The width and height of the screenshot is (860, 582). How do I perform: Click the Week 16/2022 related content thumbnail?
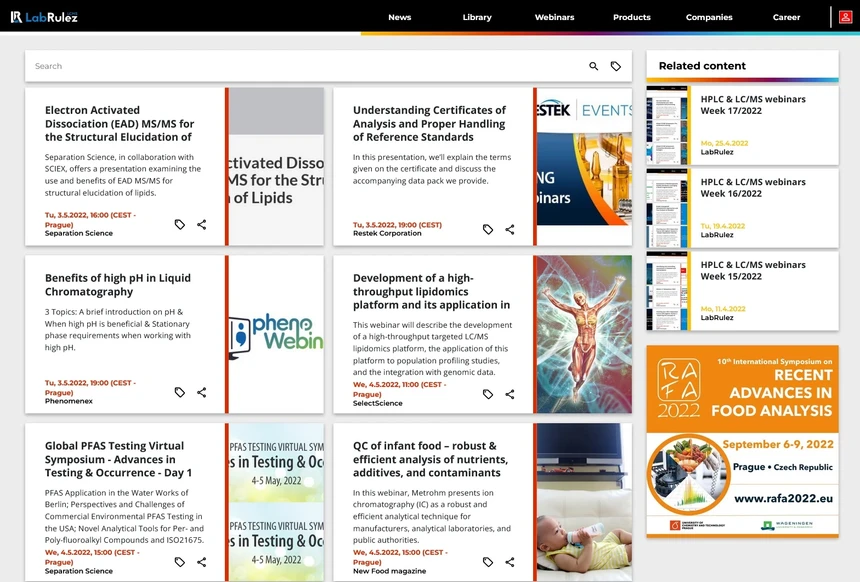point(667,208)
